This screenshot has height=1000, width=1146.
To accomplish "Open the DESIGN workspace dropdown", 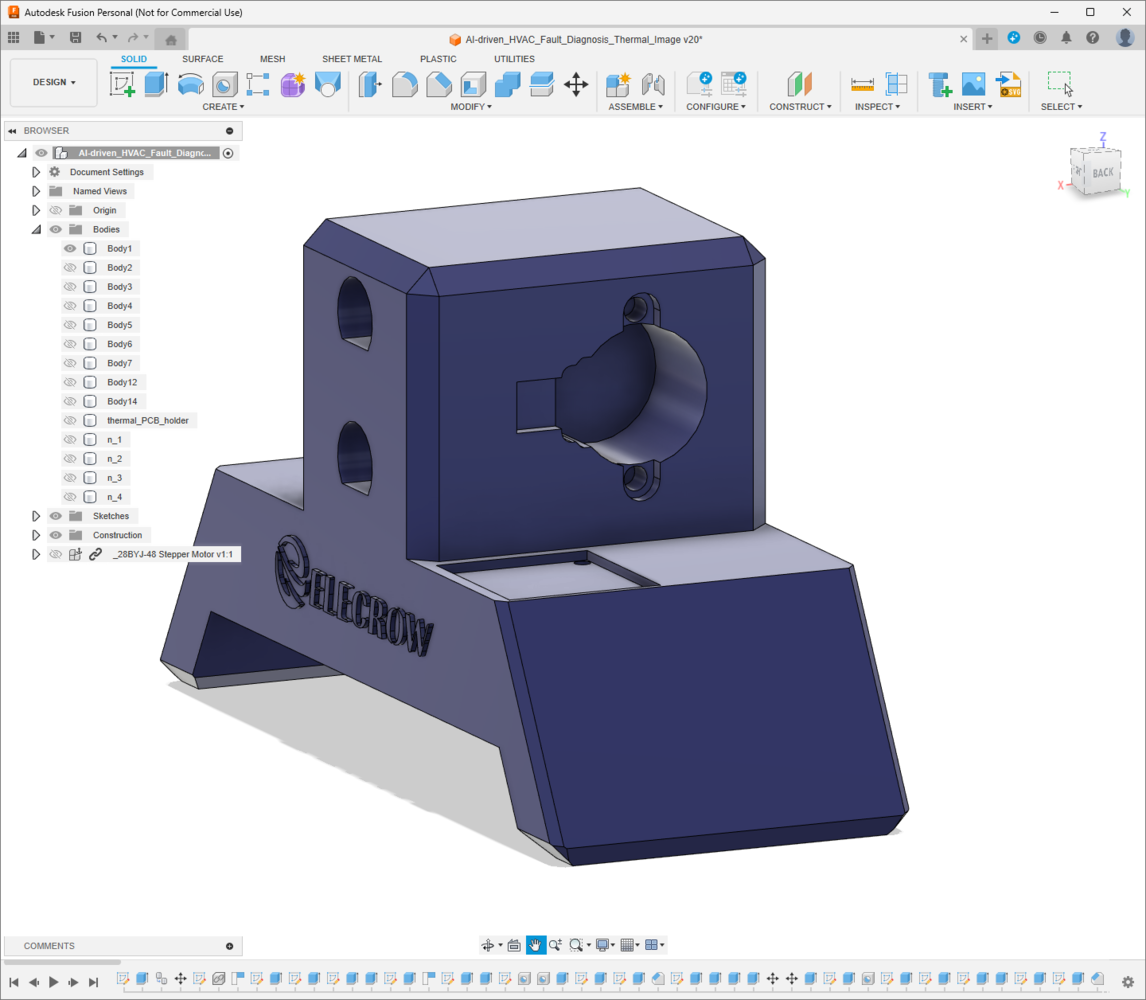I will (x=54, y=82).
